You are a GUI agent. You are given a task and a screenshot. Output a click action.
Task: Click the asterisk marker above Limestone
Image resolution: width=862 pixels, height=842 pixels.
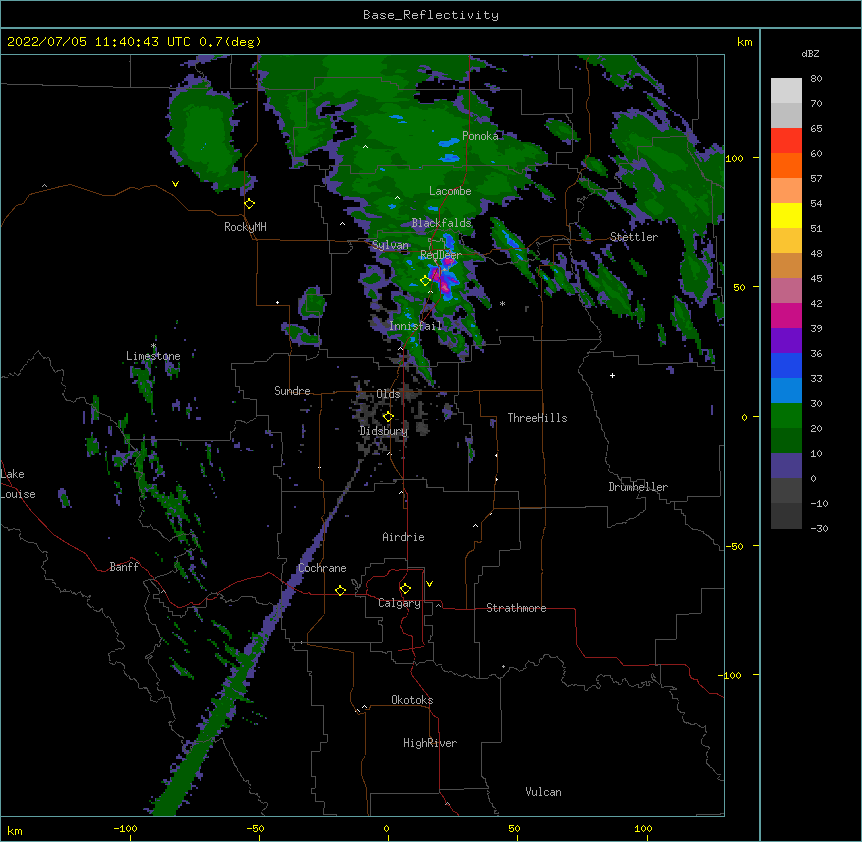(153, 346)
